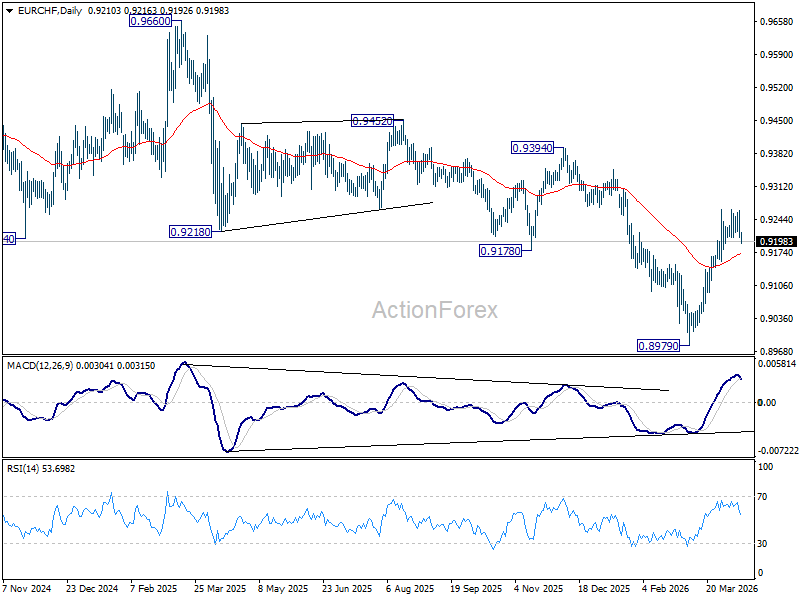Click the 0.96580 price axis value
800x600 pixels.
pos(777,21)
